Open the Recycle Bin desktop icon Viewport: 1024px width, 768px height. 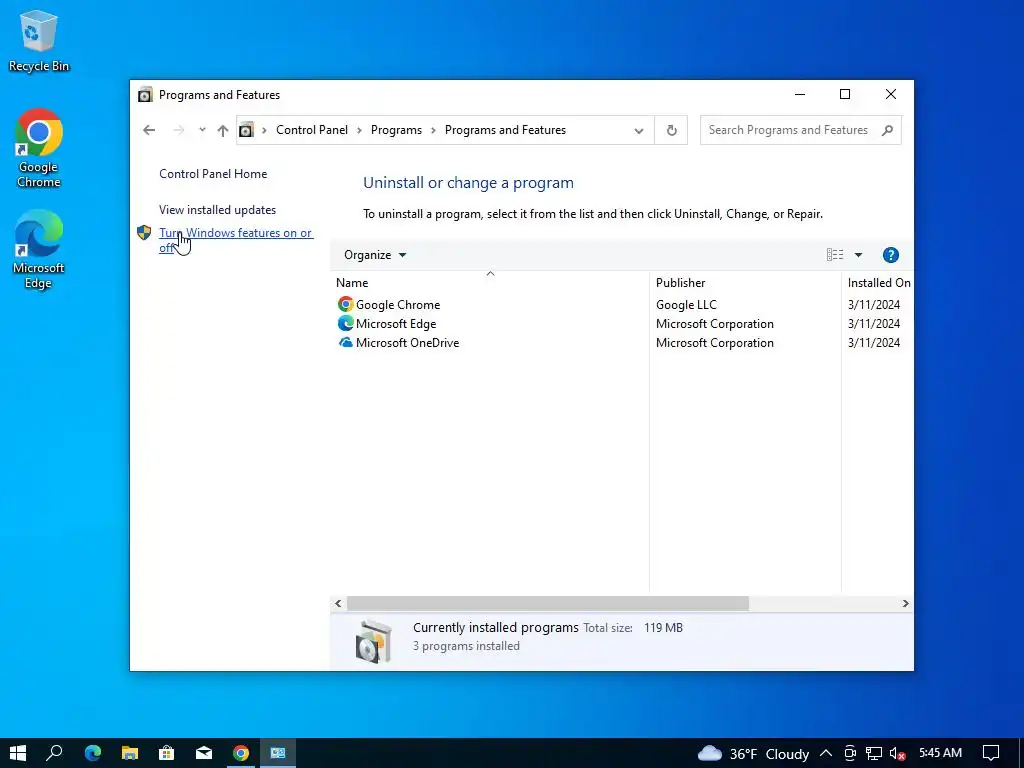(x=39, y=40)
